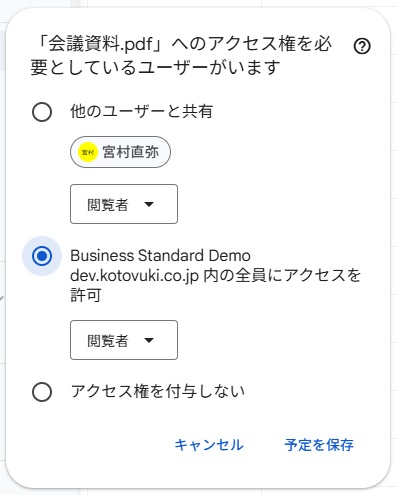Screen dimensions: 397x495
Task: Open the help question mark icon
Action: [362, 46]
